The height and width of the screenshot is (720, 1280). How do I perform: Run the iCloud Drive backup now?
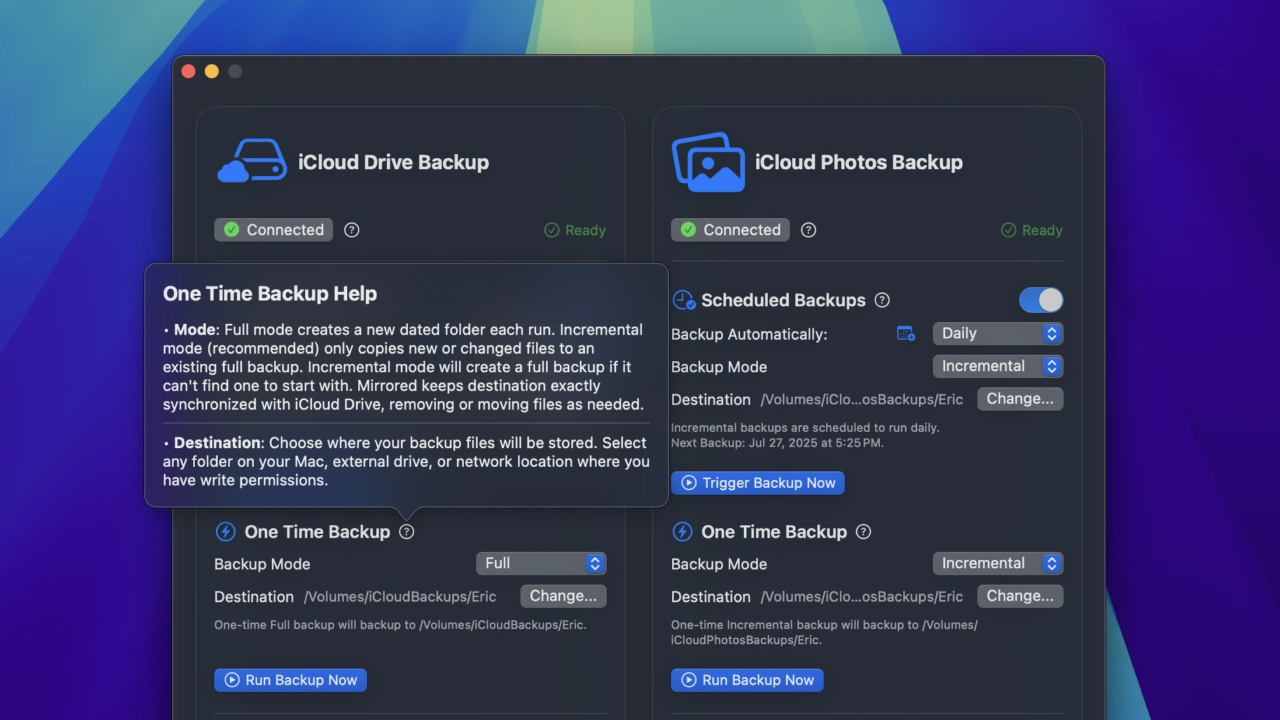[x=290, y=680]
